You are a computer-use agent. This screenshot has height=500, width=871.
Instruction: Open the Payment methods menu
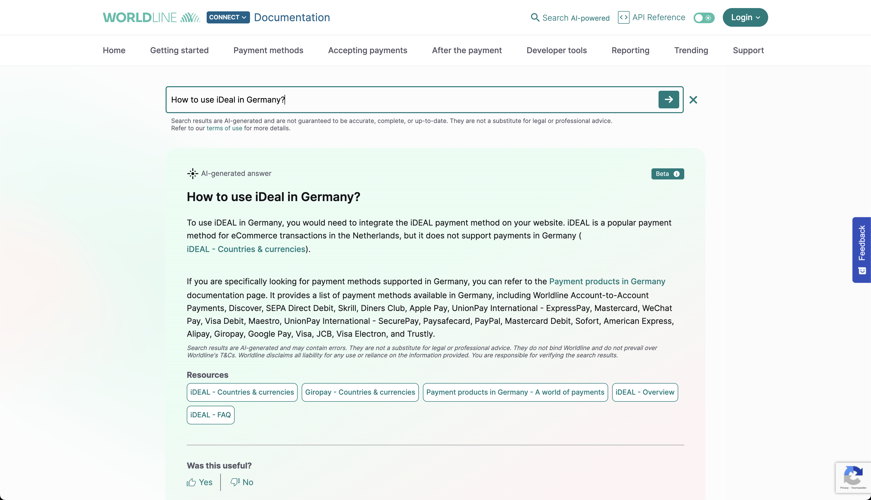(268, 50)
